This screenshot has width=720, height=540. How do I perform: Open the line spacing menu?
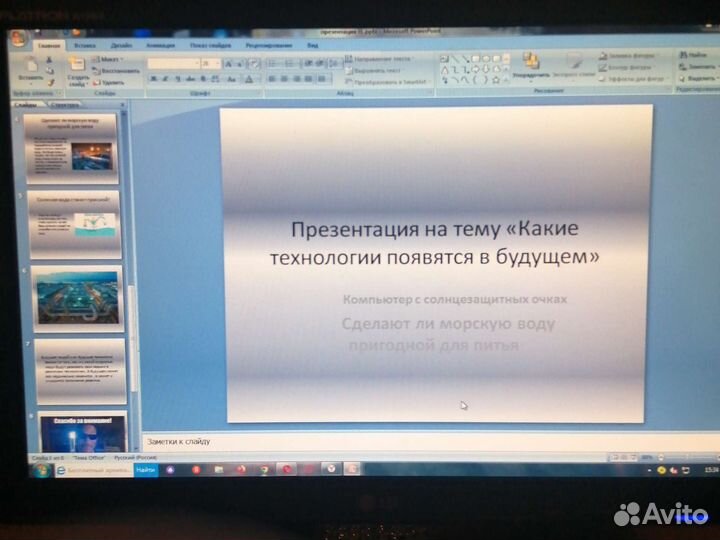(335, 63)
